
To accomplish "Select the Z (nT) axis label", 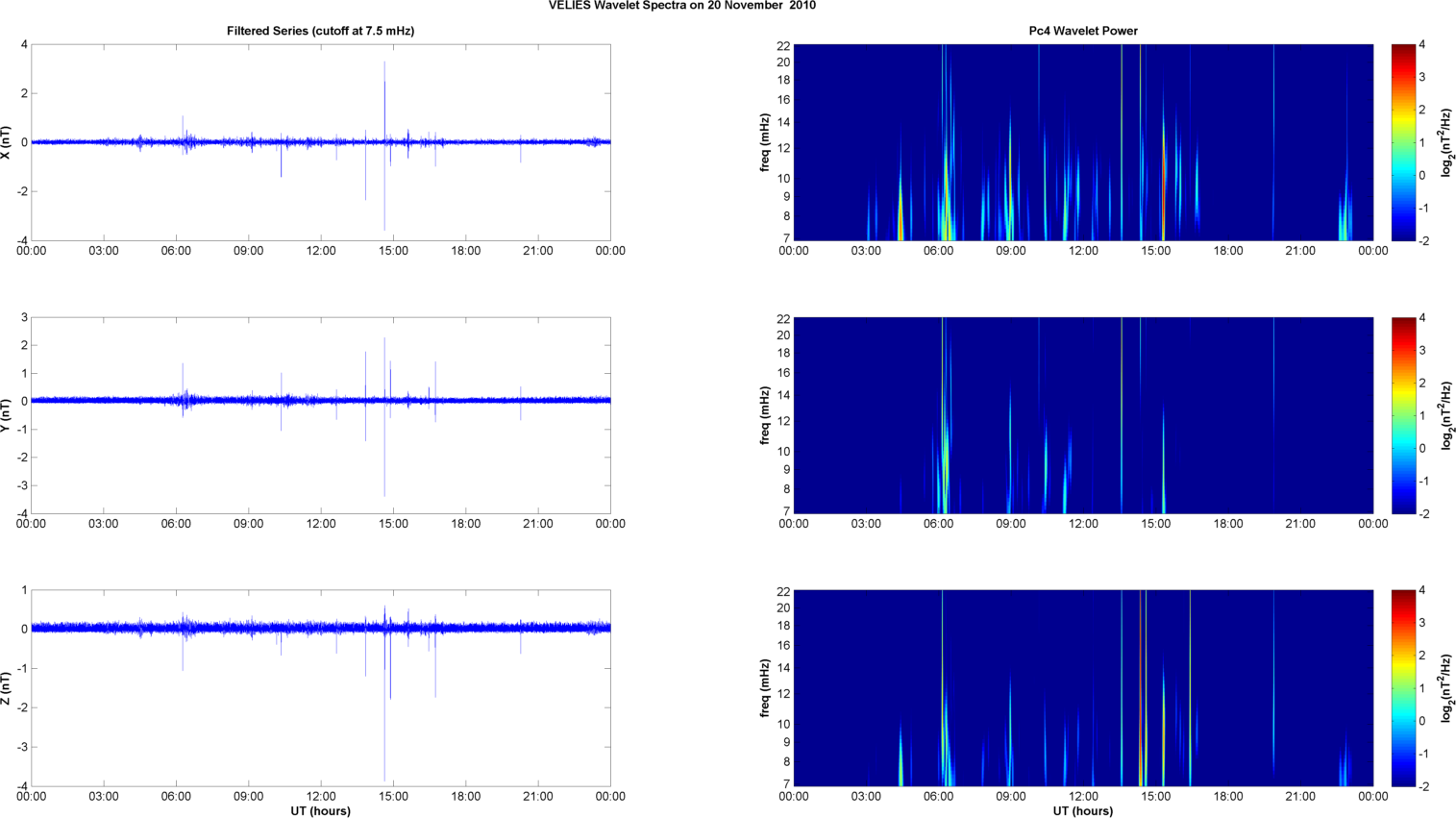I will 7,688.
